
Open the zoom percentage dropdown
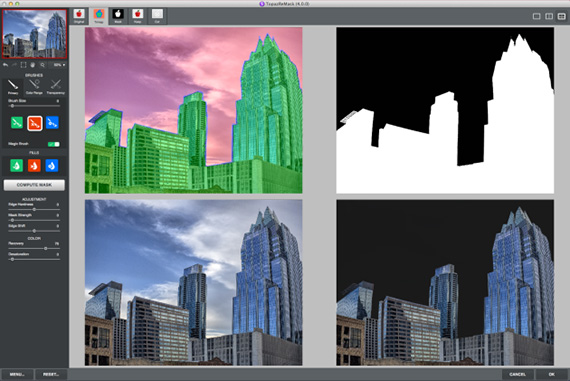(59, 65)
